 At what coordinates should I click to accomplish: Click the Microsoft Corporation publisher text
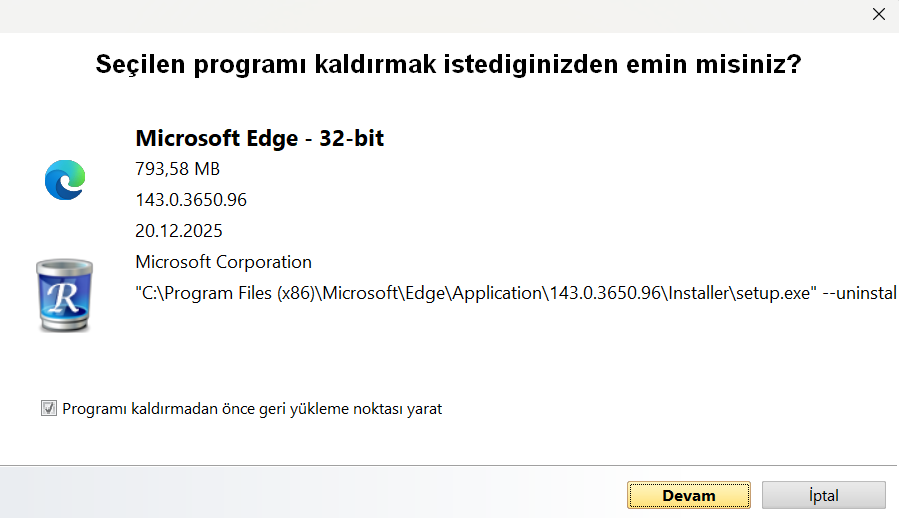pyautogui.click(x=223, y=262)
